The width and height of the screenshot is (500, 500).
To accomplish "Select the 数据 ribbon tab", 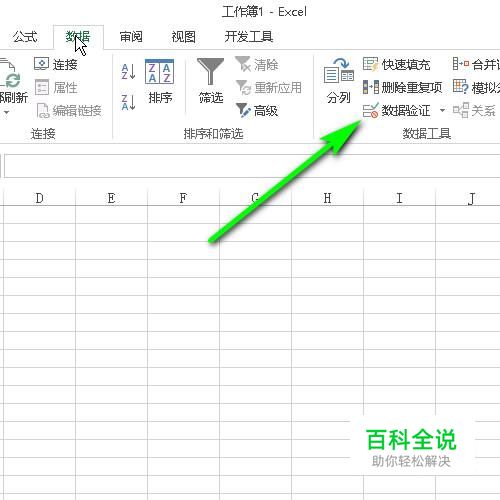I will point(78,37).
